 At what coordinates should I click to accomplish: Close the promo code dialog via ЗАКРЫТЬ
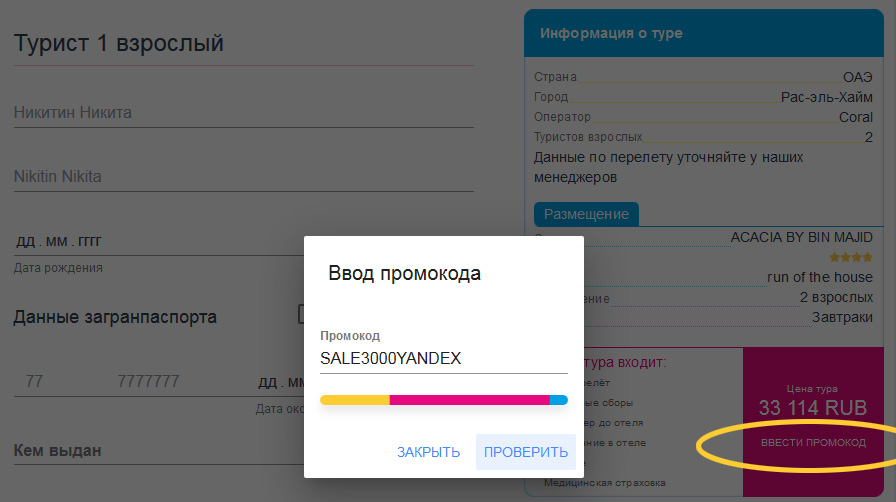pyautogui.click(x=428, y=452)
